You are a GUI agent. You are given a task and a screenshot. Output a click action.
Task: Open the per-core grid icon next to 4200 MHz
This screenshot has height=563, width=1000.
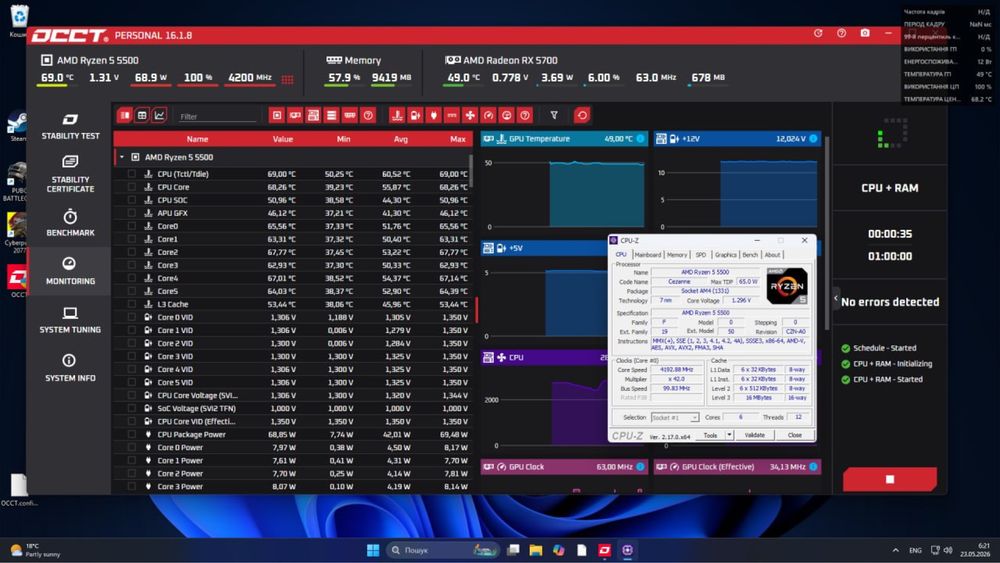(x=288, y=80)
